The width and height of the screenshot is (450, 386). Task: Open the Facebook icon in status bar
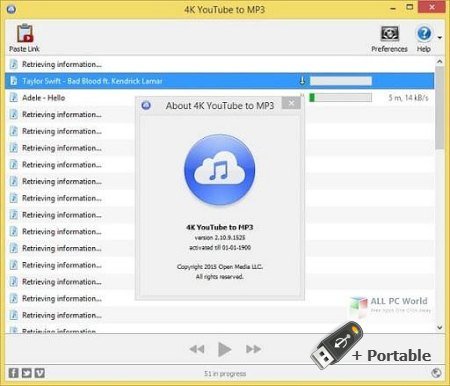click(x=13, y=373)
